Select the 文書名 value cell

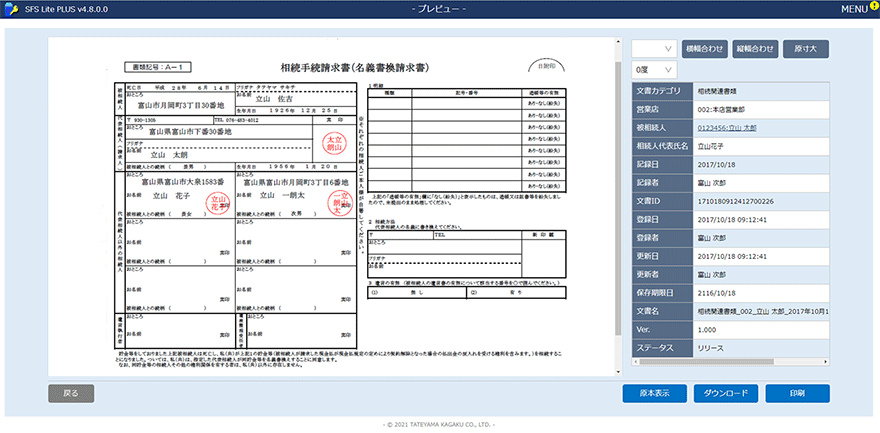pos(762,312)
